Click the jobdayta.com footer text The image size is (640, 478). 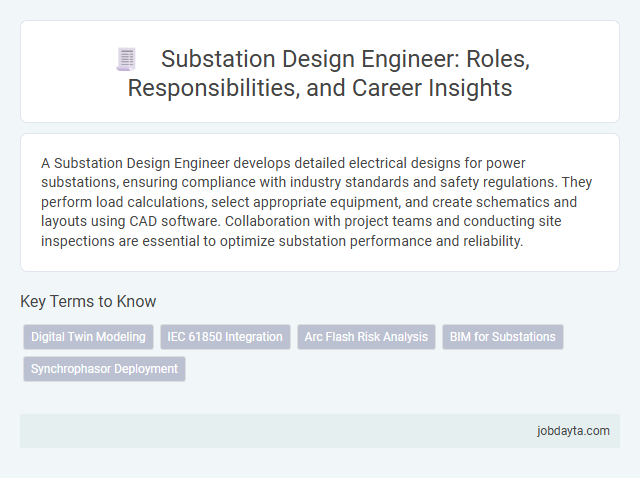pyautogui.click(x=573, y=431)
